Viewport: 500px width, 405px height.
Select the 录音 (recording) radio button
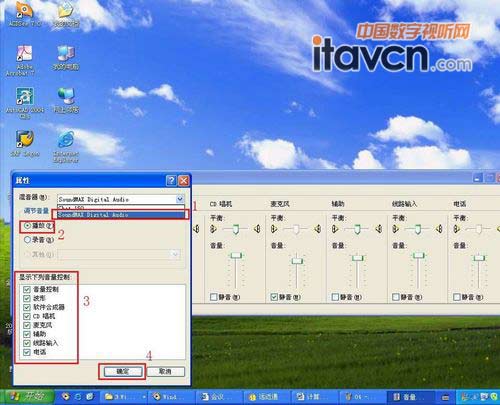click(x=28, y=240)
